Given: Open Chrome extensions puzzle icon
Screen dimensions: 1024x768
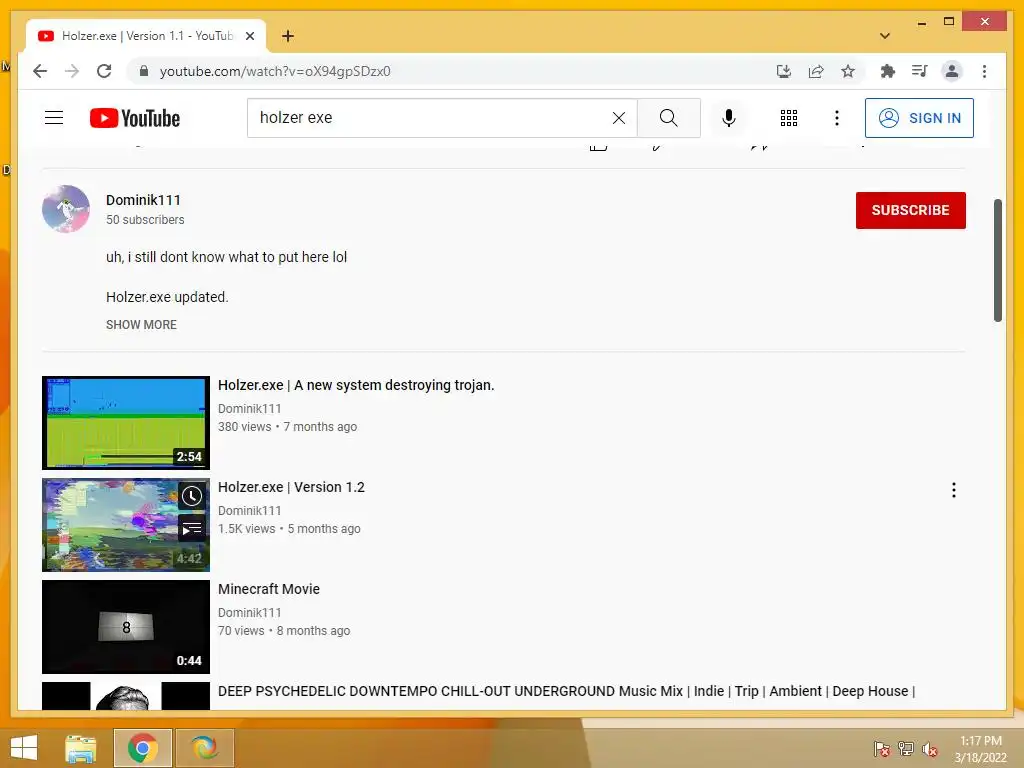Looking at the screenshot, I should pyautogui.click(x=888, y=71).
